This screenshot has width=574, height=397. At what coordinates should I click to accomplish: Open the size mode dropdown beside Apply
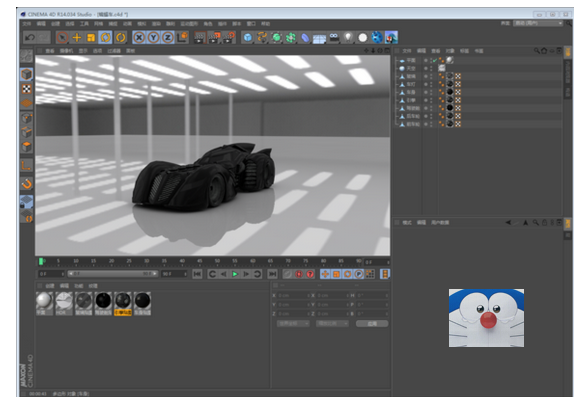pos(332,323)
